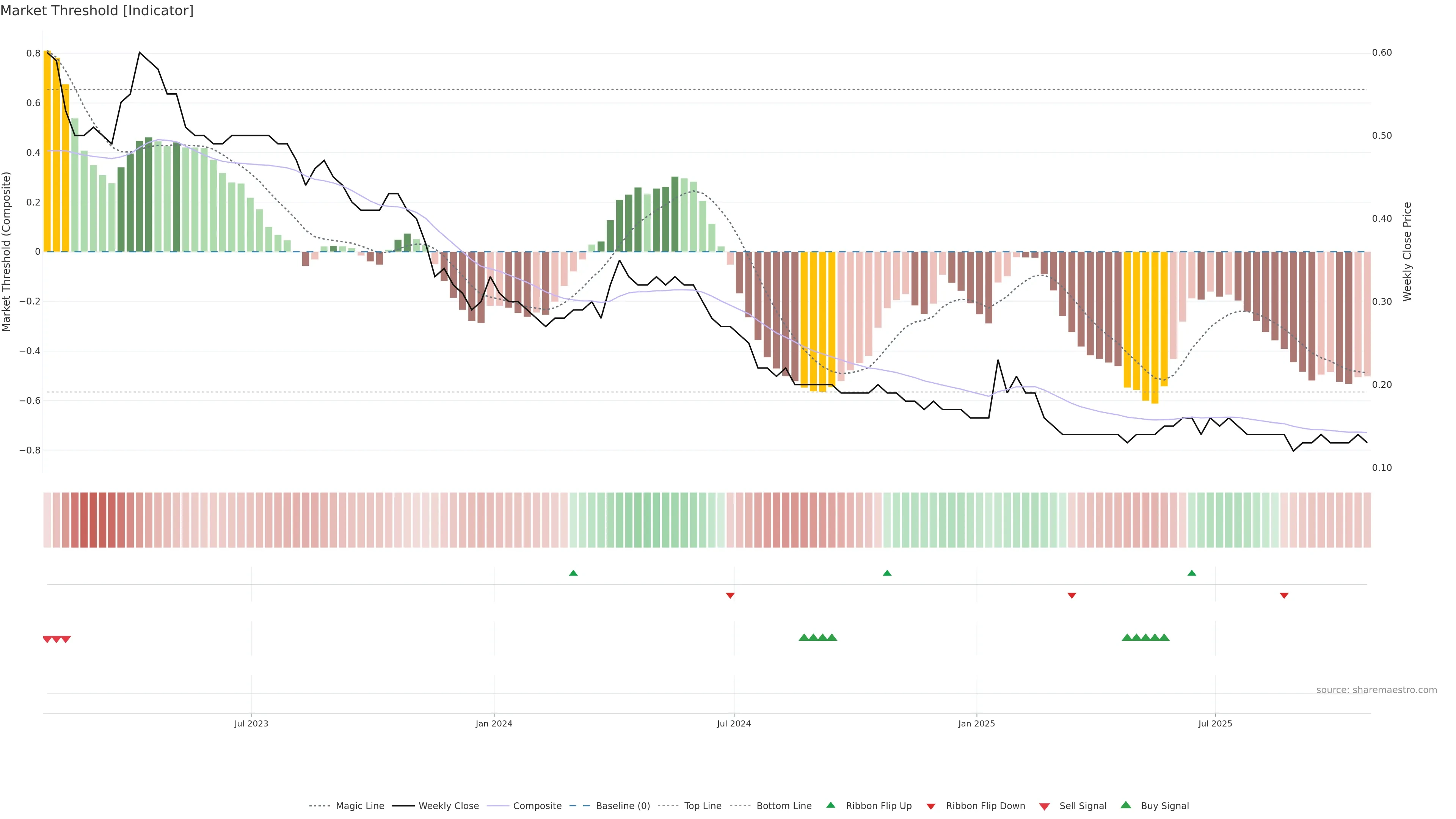Click the Jul 2023 x-axis label

251,723
